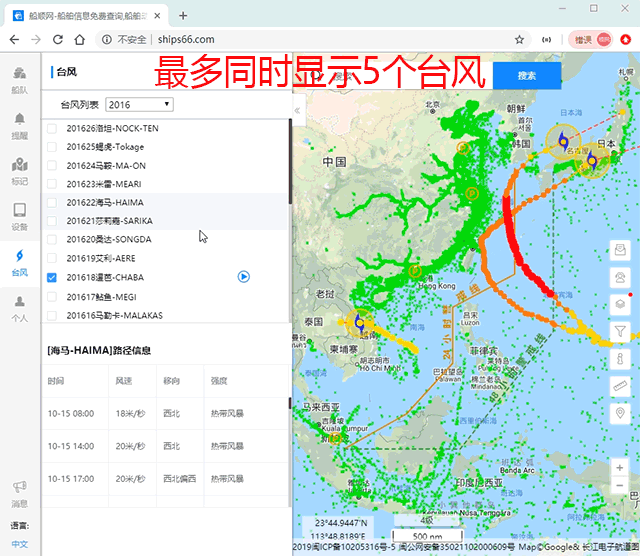Zoom in the map with plus button
The height and width of the screenshot is (556, 640).
point(620,467)
